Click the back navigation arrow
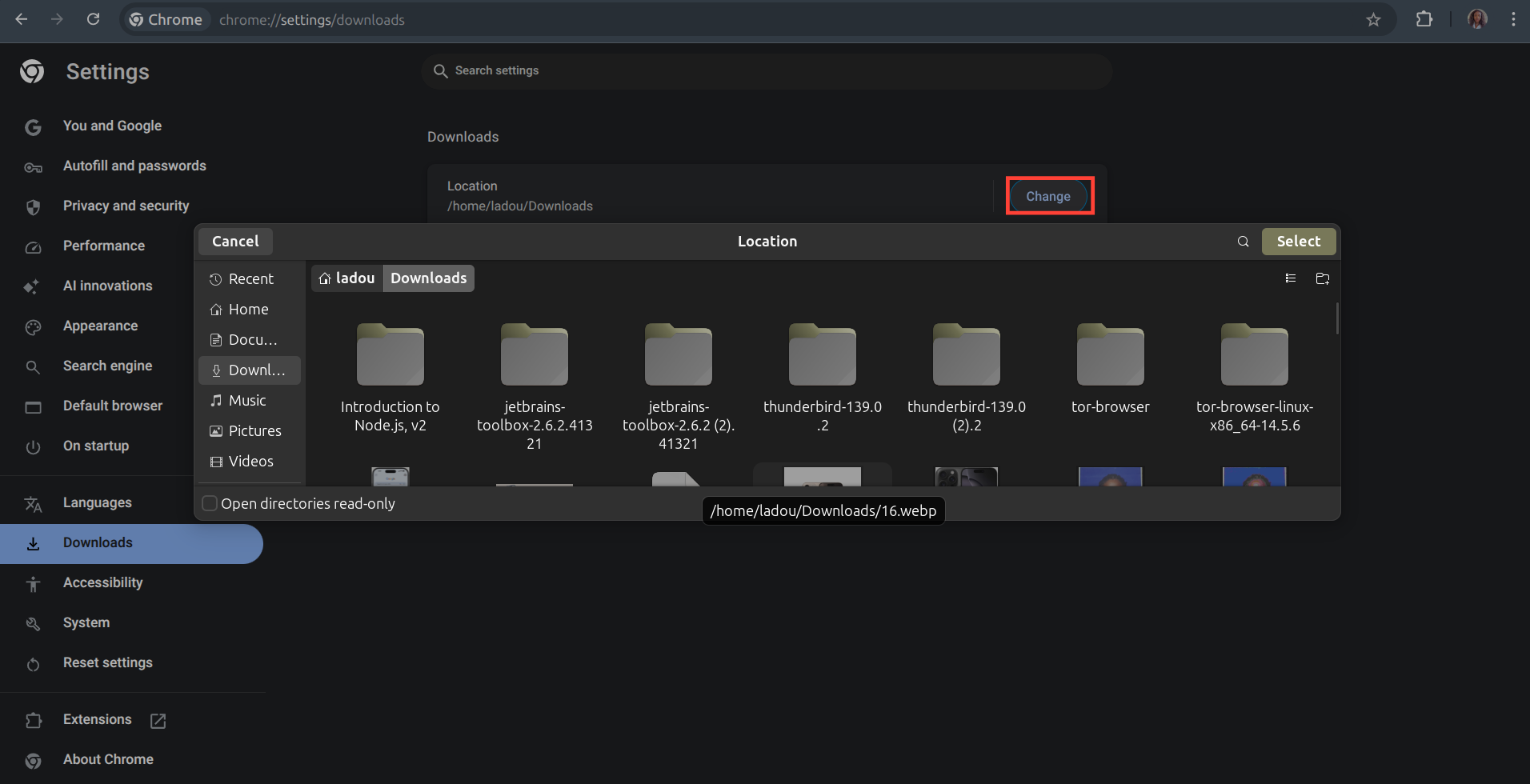1530x784 pixels. coord(22,19)
